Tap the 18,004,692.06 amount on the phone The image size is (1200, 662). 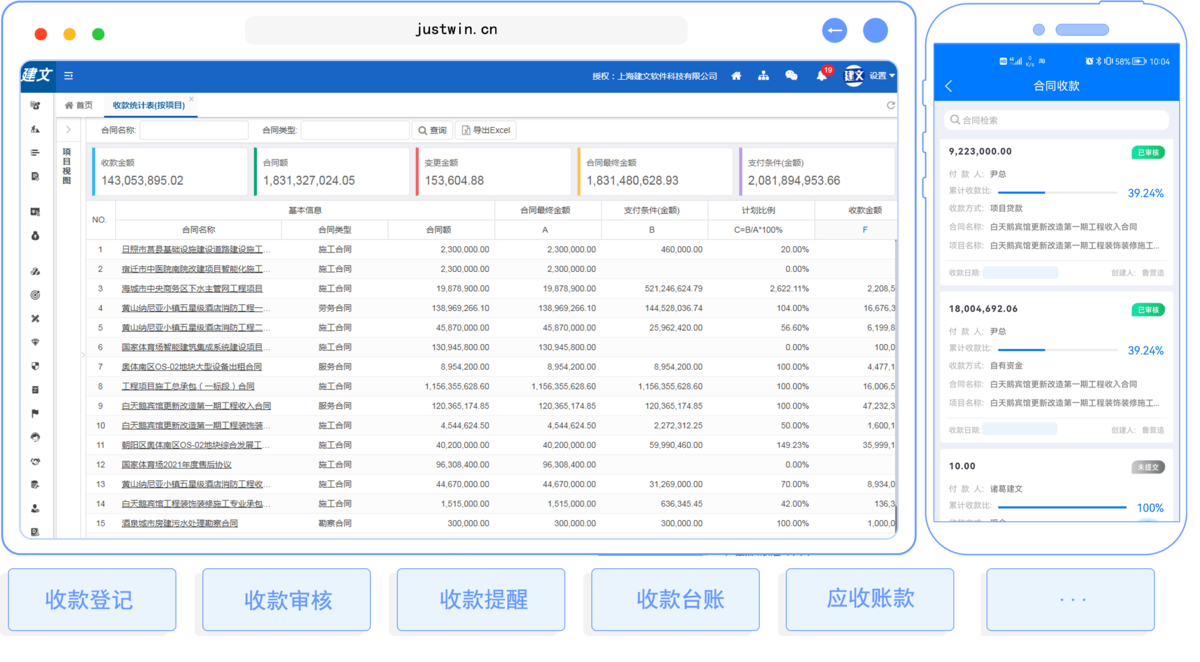984,309
